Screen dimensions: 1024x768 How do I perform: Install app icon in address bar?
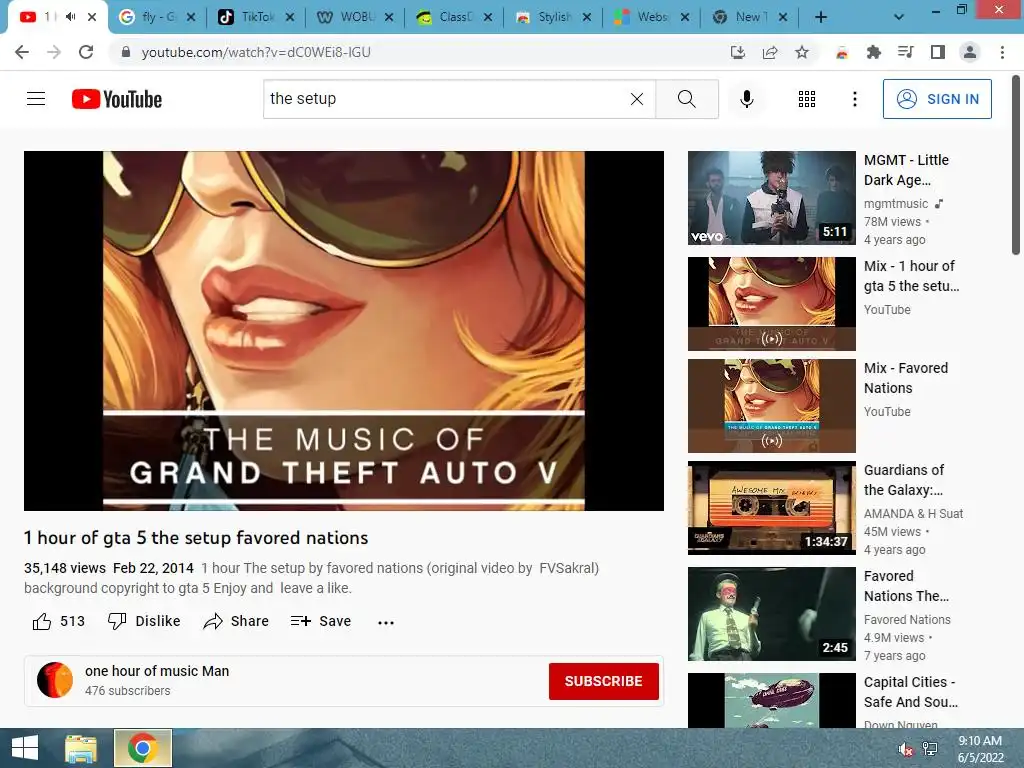click(738, 52)
